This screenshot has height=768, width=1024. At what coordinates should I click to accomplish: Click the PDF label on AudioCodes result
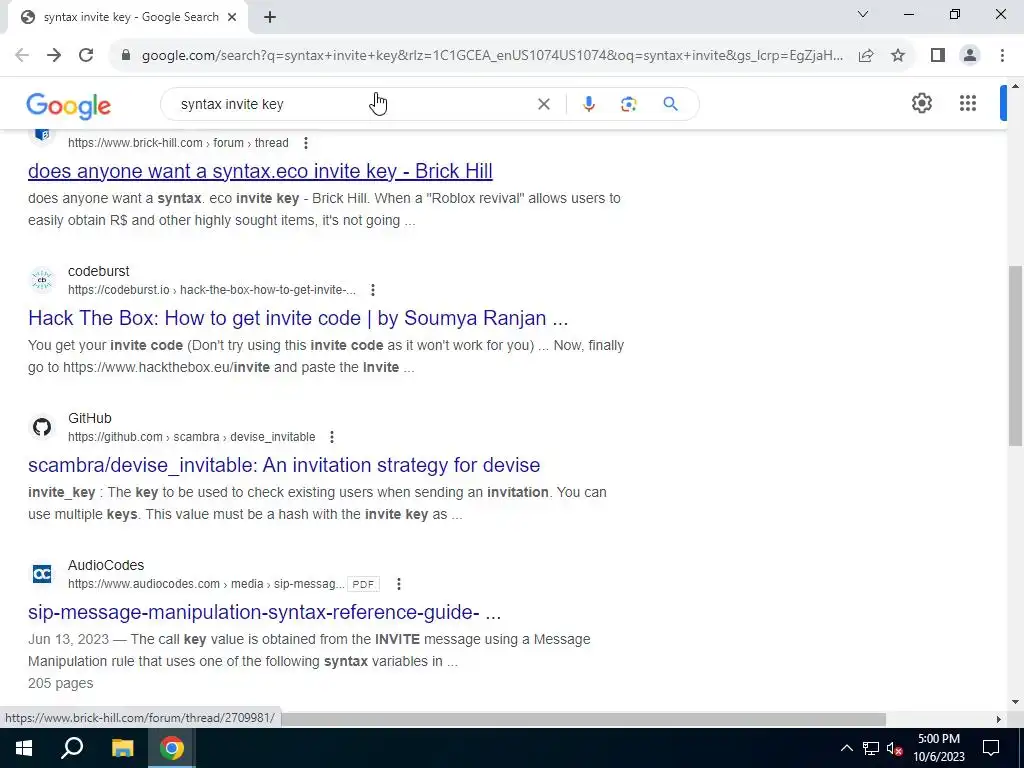363,584
